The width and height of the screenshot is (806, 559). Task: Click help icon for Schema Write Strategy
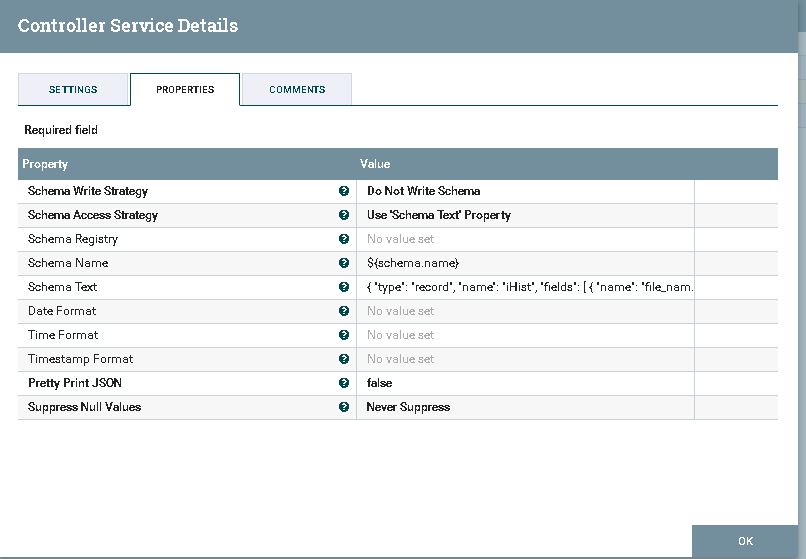[344, 191]
